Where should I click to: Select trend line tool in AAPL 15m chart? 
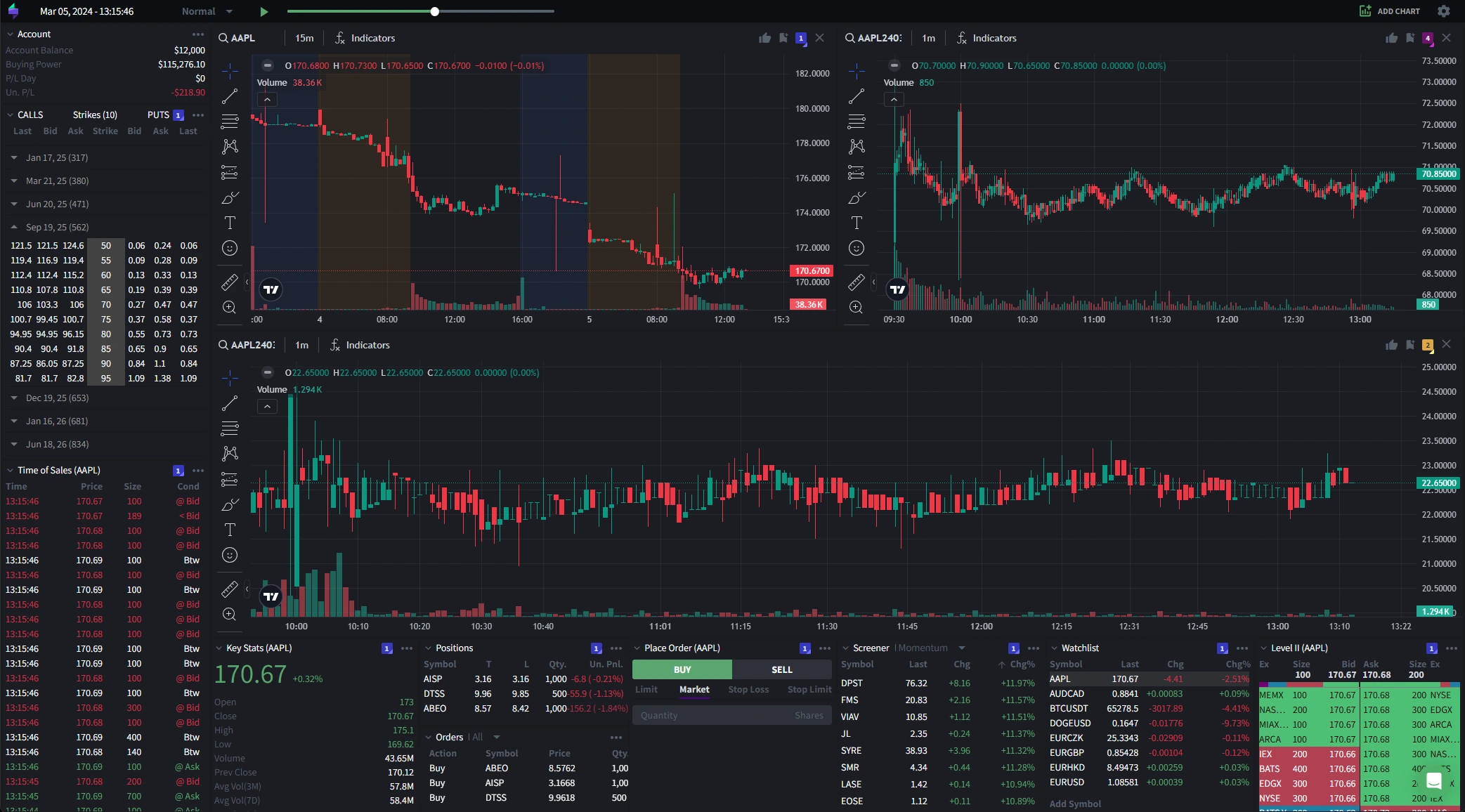230,96
